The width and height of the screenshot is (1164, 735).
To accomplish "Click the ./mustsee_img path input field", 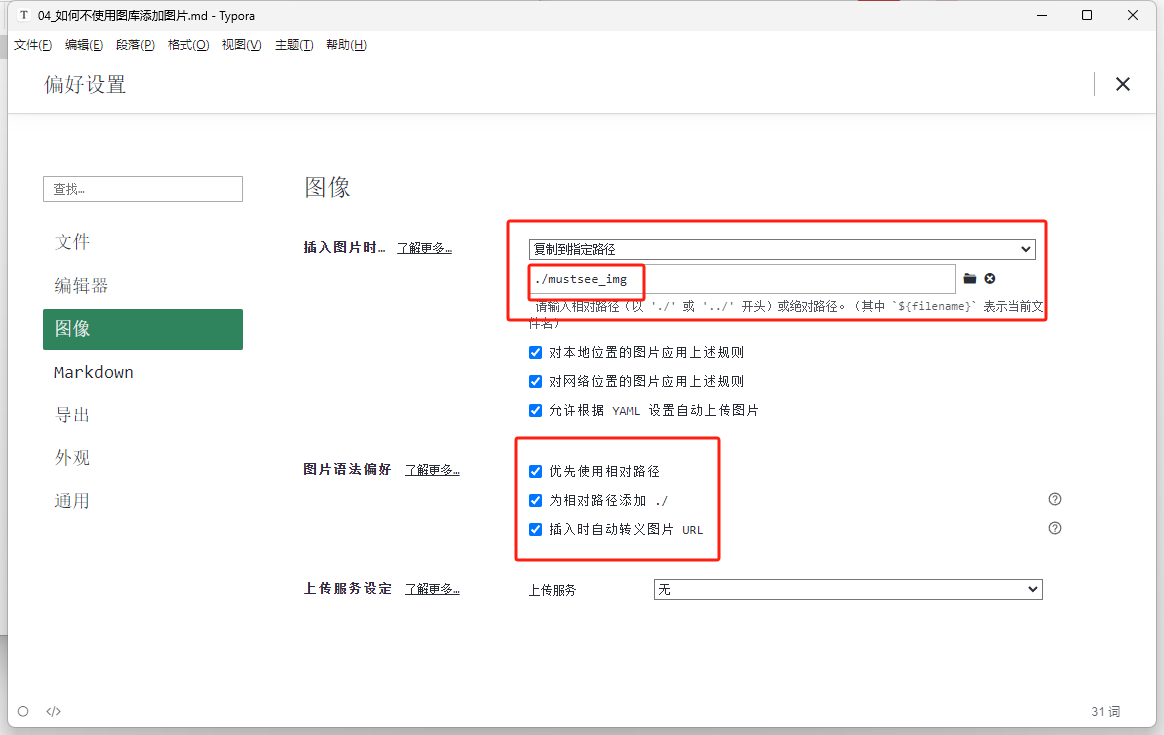I will coord(742,279).
